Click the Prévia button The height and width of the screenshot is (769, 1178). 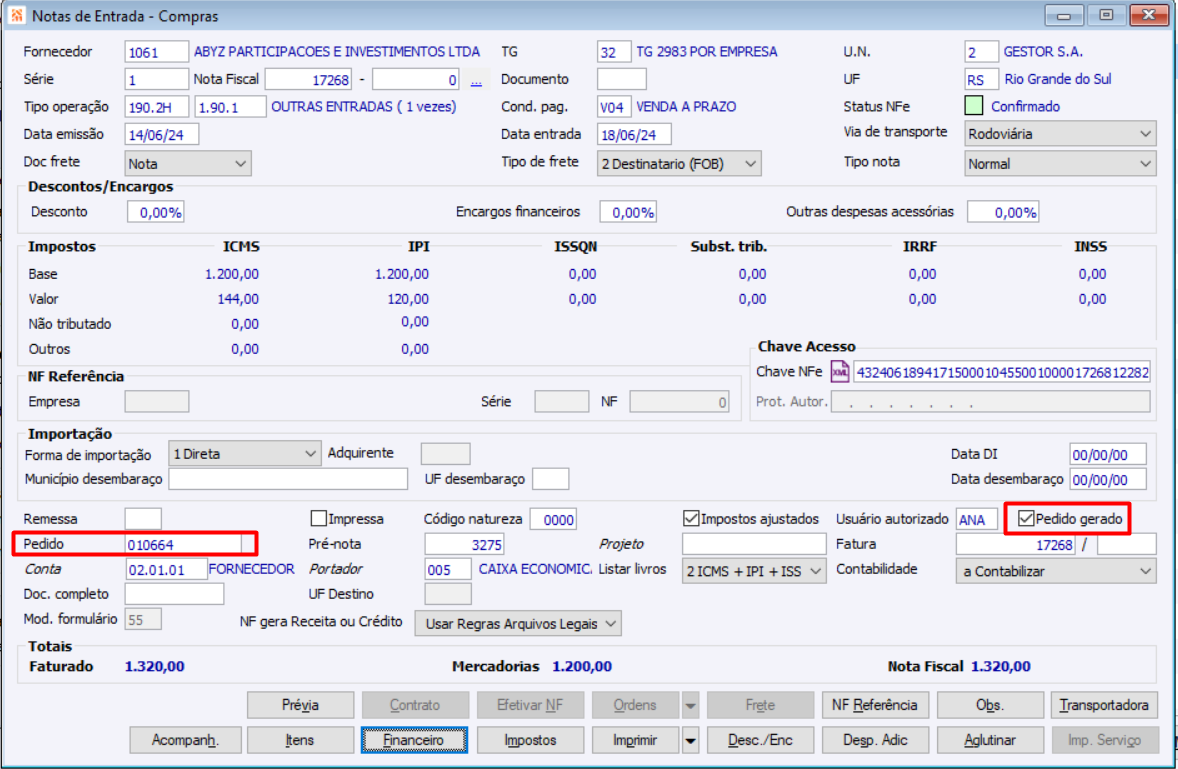coord(301,705)
